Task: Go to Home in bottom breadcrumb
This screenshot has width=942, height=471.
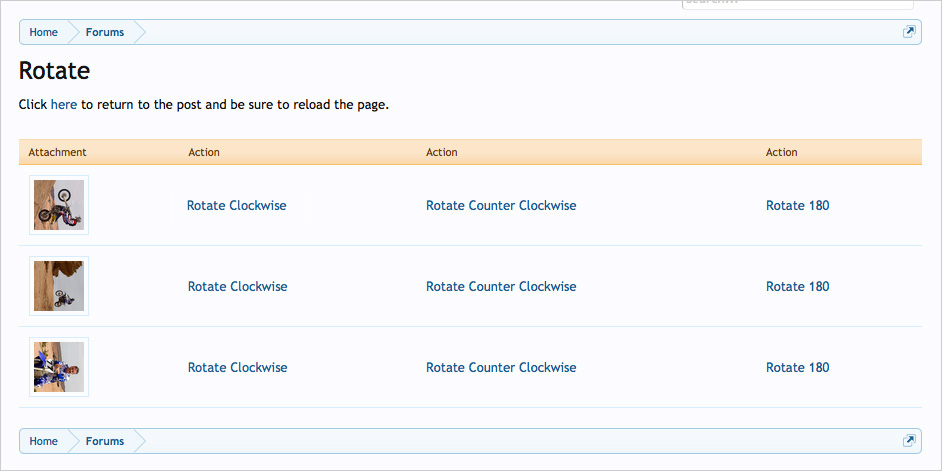Action: 43,441
